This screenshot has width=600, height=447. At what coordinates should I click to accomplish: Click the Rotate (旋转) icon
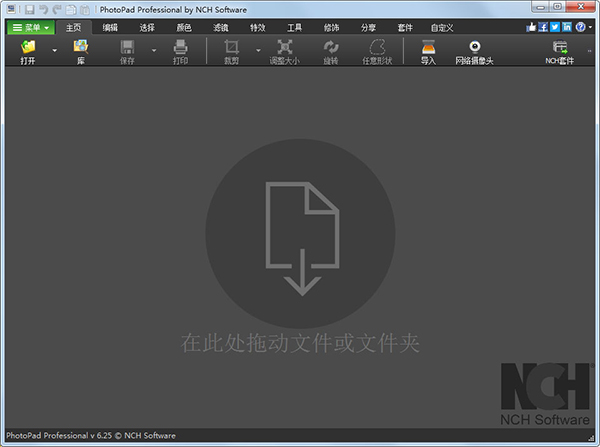(331, 48)
